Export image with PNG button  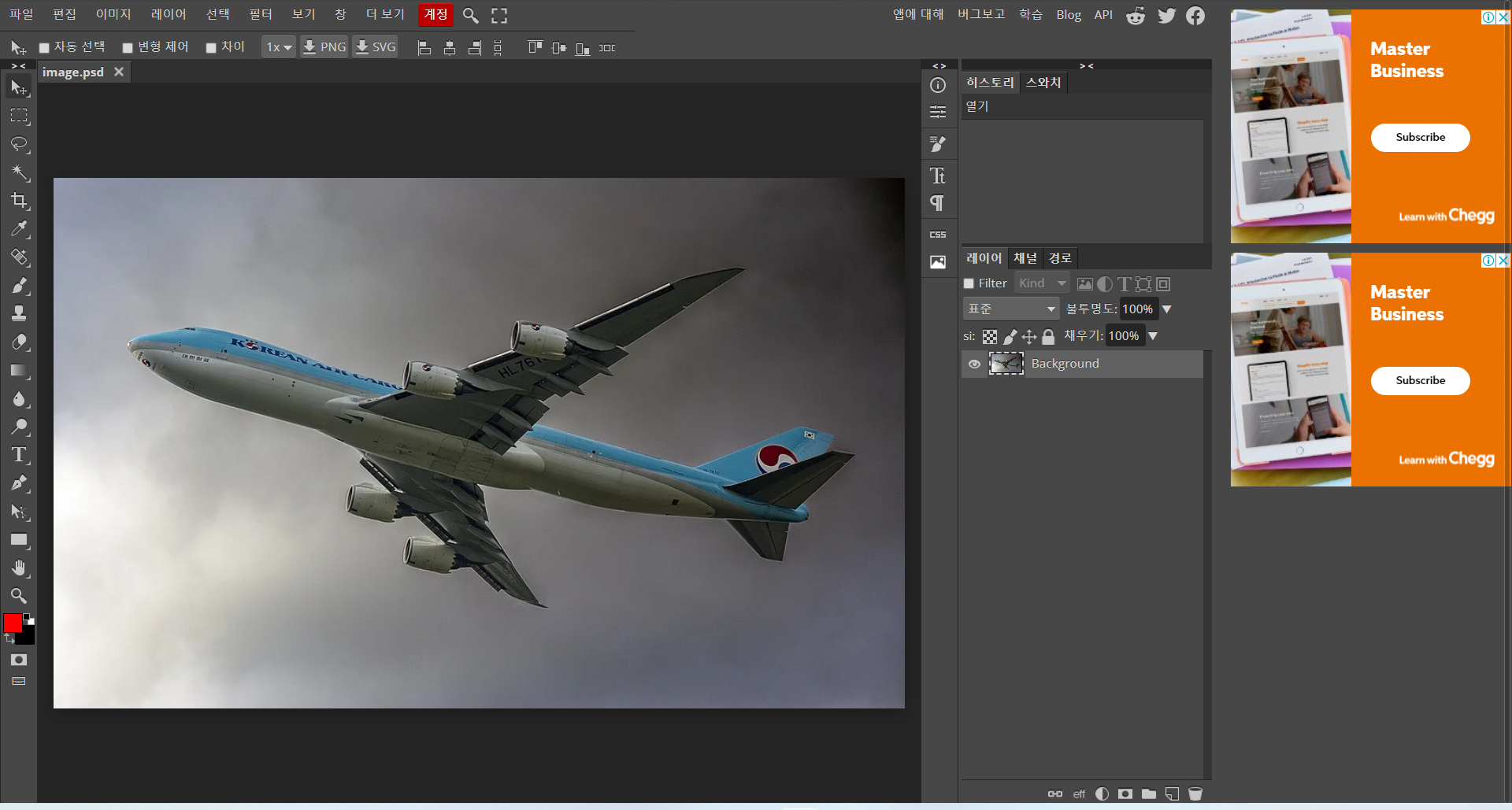coord(324,47)
